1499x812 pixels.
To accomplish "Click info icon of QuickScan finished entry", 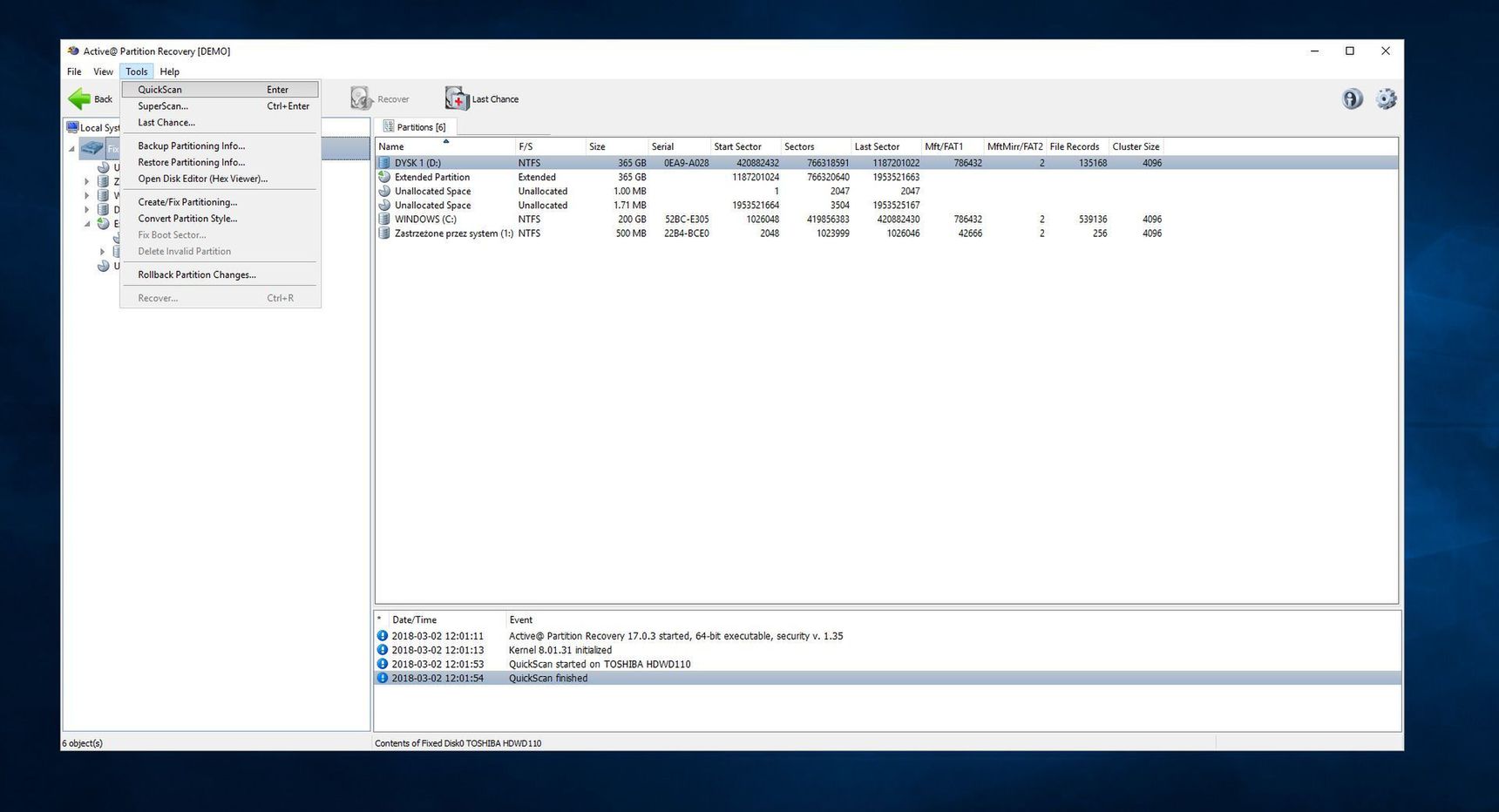I will pyautogui.click(x=382, y=678).
